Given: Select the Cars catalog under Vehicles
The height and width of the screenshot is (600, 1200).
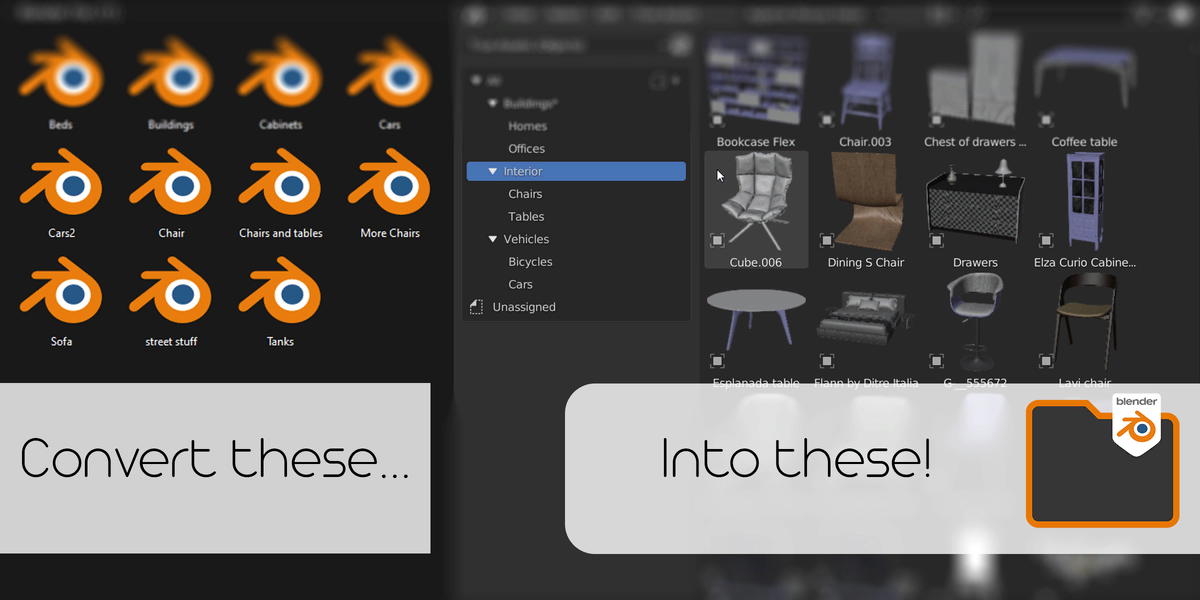Looking at the screenshot, I should [520, 285].
